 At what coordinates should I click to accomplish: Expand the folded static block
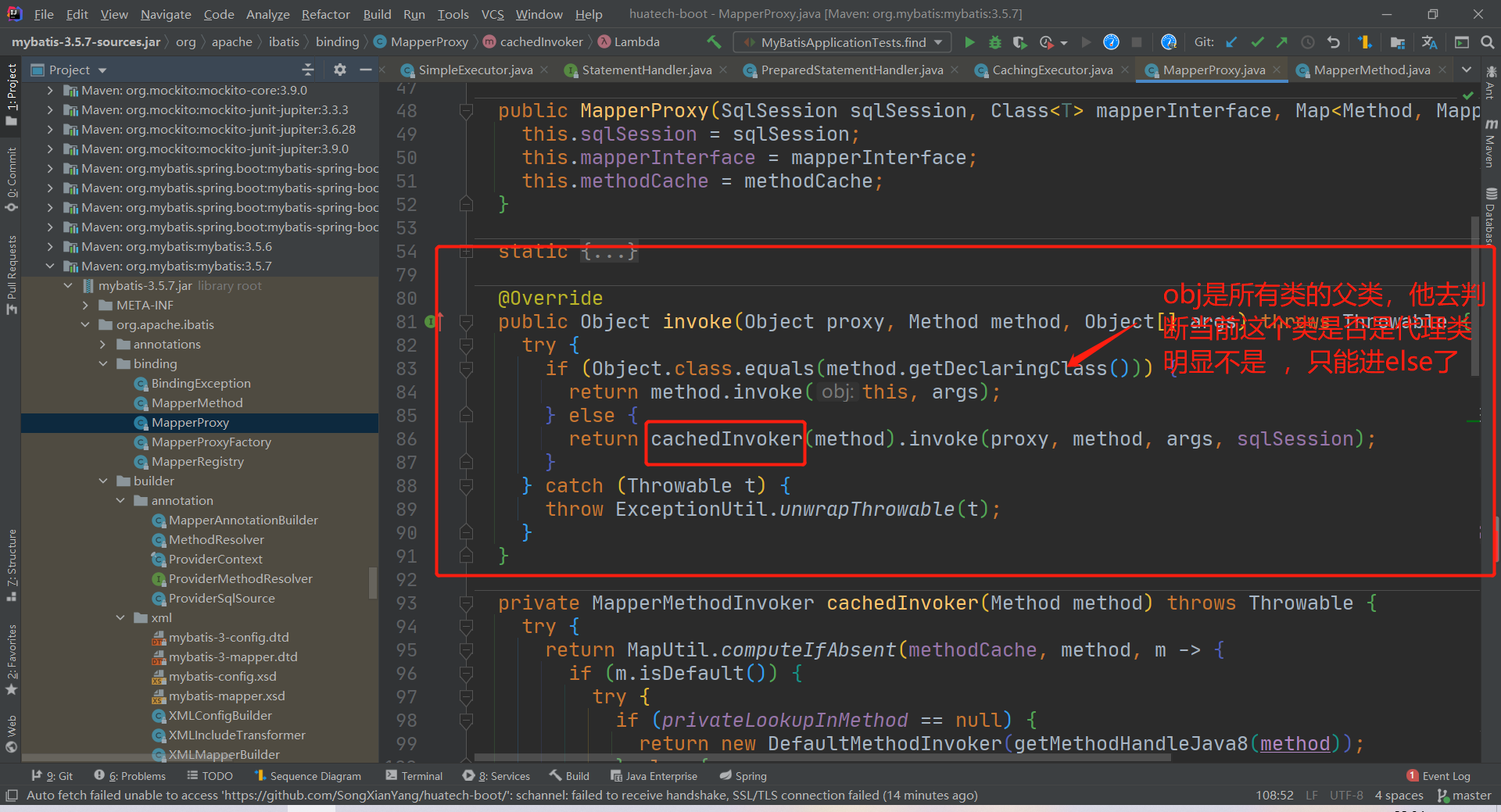[466, 252]
